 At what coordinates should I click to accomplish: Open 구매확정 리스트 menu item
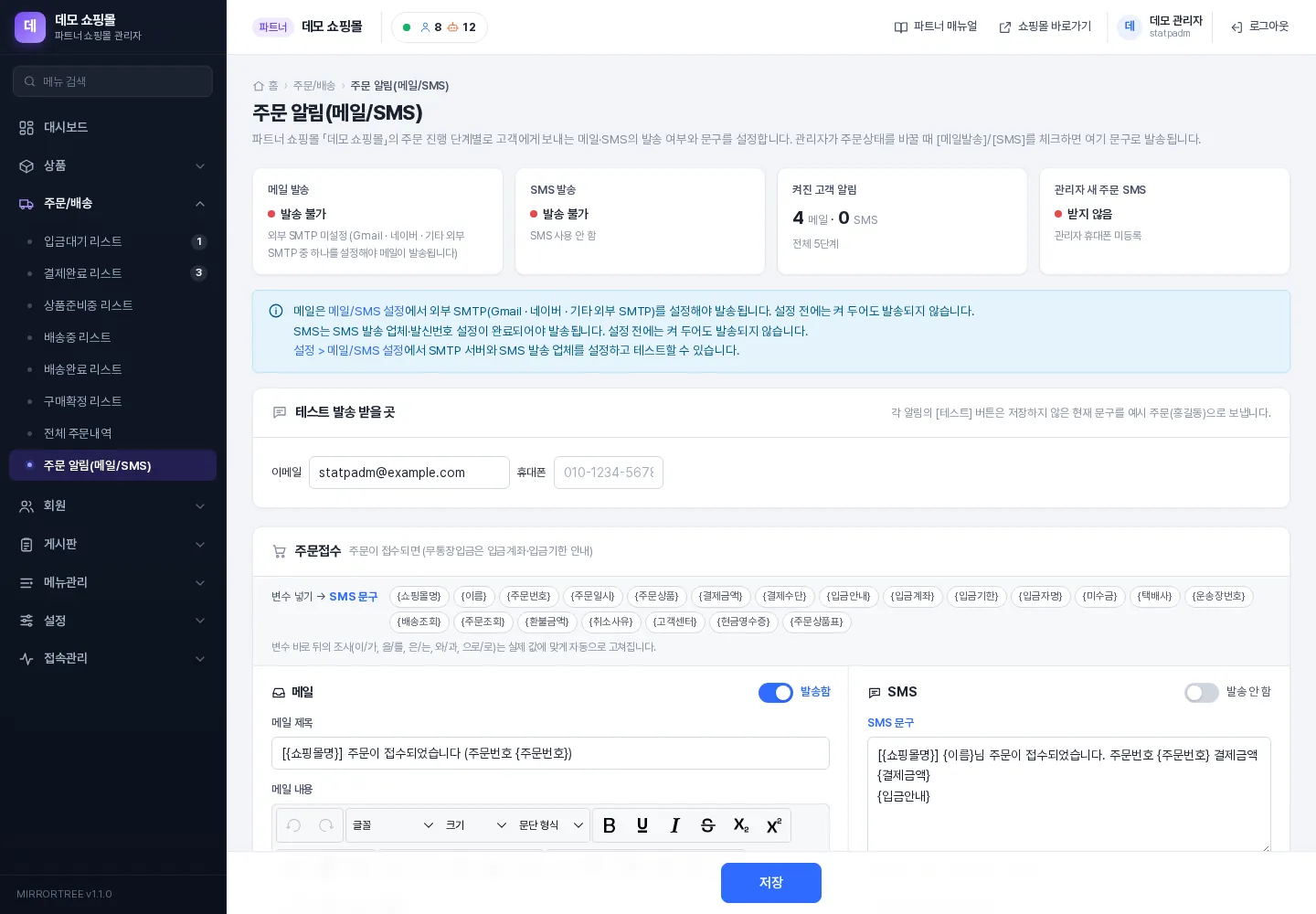[112, 402]
